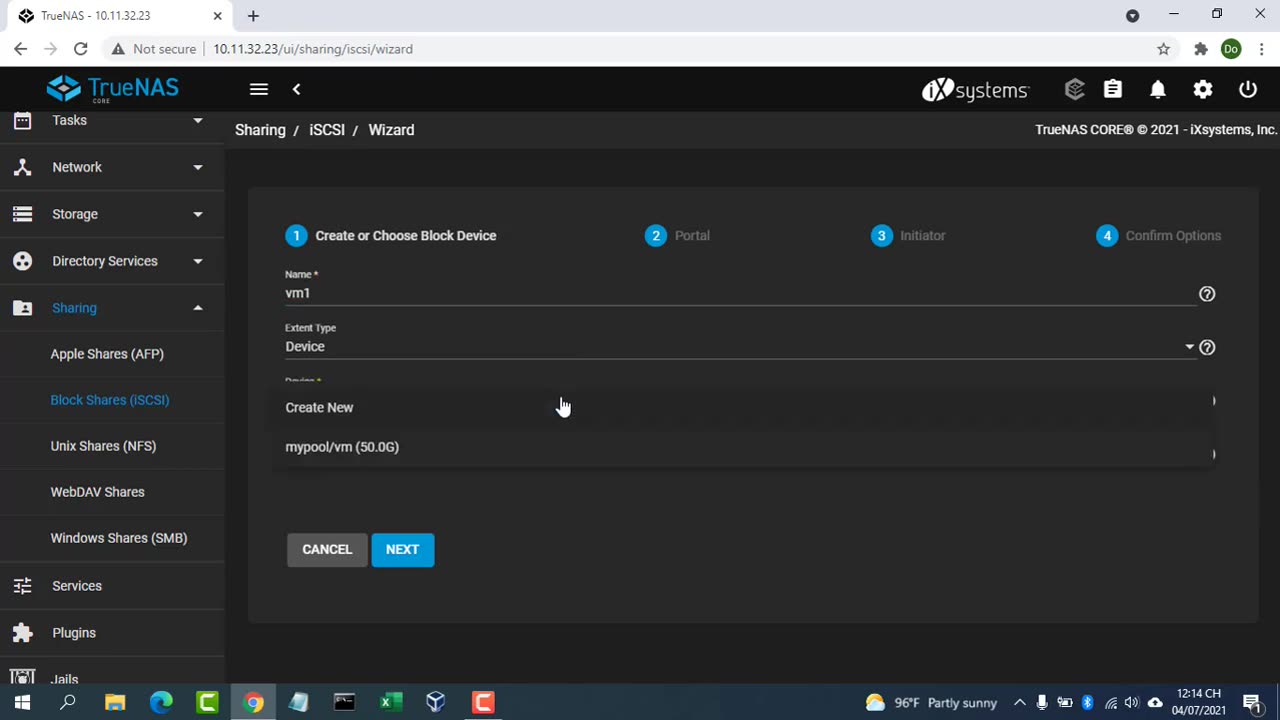Viewport: 1280px width, 720px height.
Task: Expand the Tasks menu arrow
Action: (198, 120)
